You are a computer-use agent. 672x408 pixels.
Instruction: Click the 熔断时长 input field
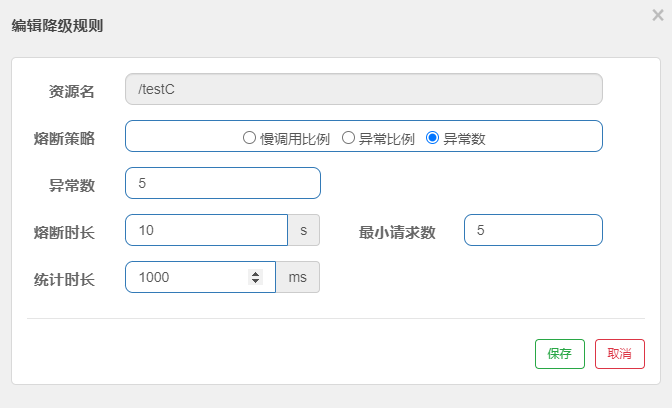pos(206,230)
